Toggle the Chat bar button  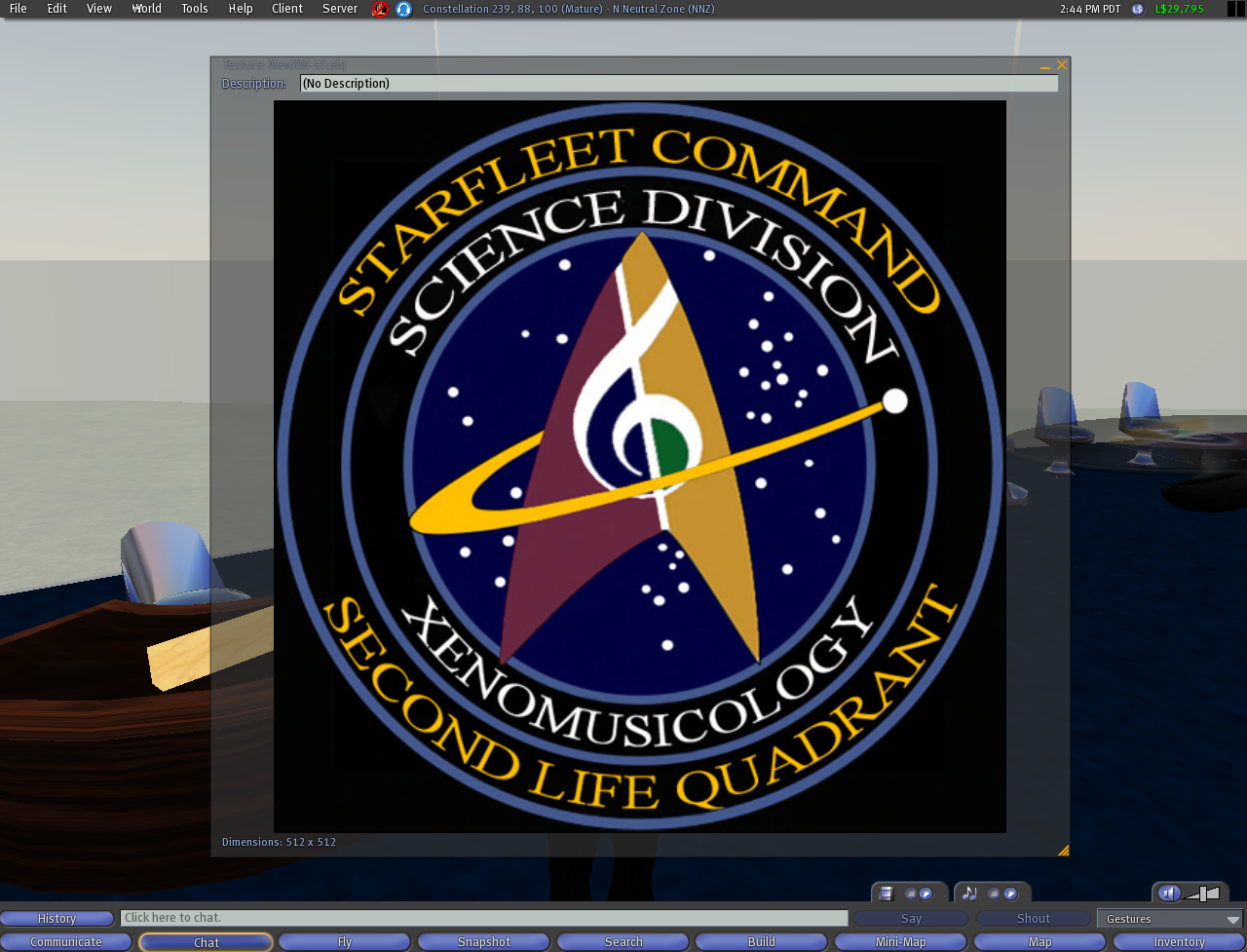[x=206, y=942]
